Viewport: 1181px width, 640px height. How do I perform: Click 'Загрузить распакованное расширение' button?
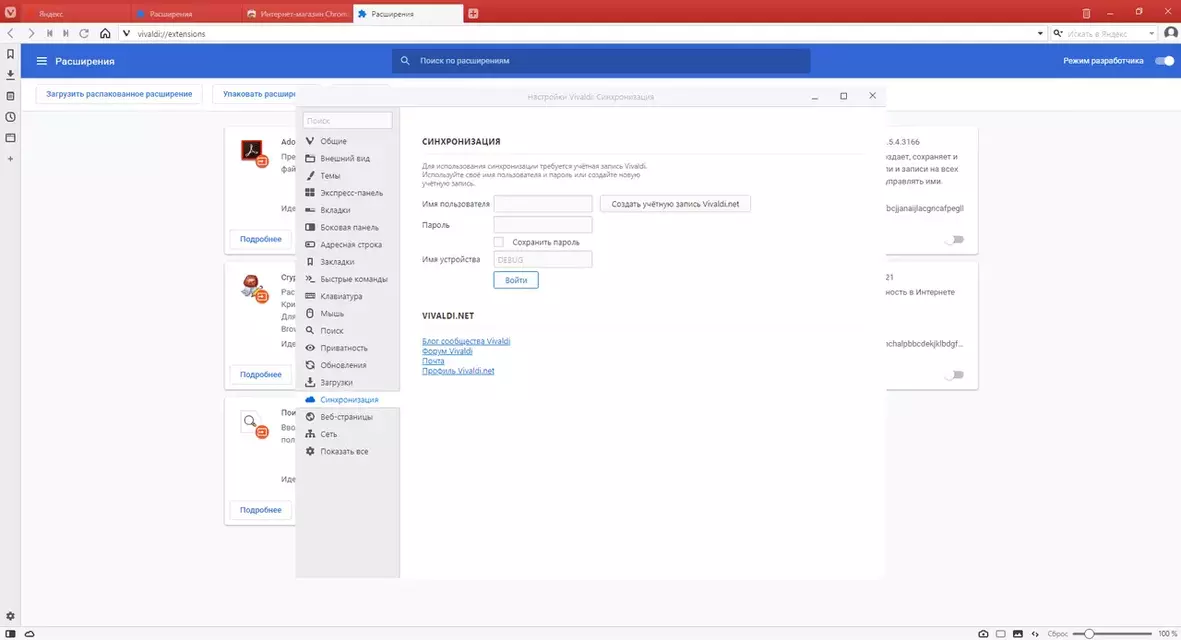[x=119, y=94]
